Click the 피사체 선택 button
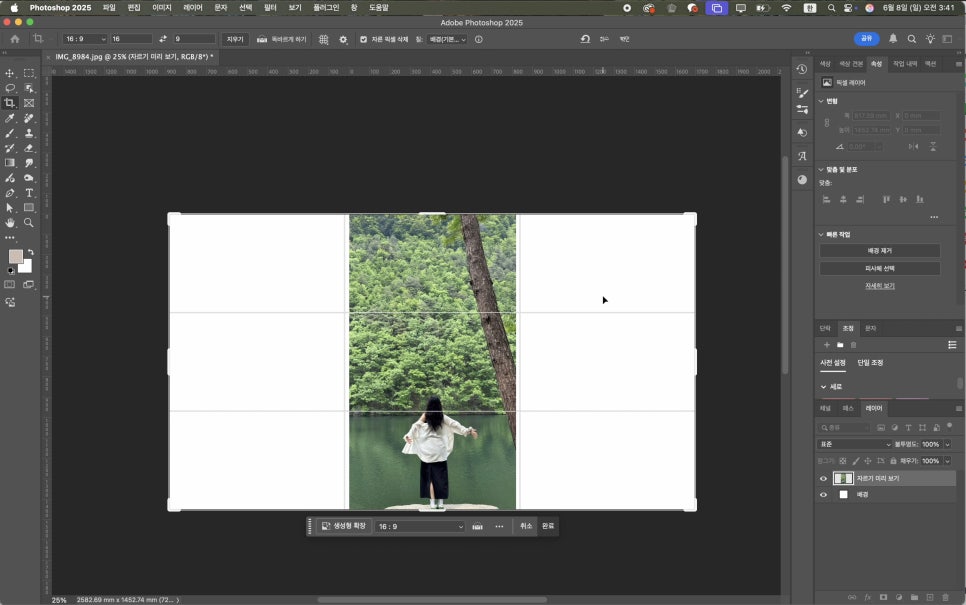The image size is (966, 605). pos(880,268)
